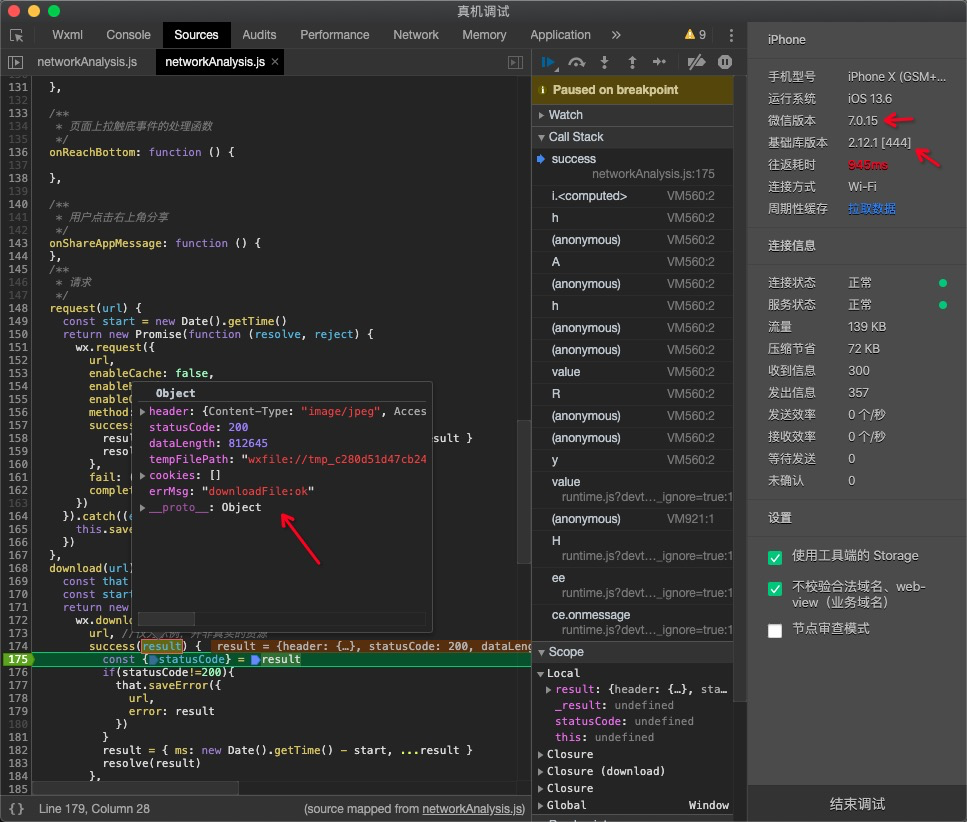The height and width of the screenshot is (822, 967).
Task: Step out of current function
Action: pyautogui.click(x=632, y=62)
